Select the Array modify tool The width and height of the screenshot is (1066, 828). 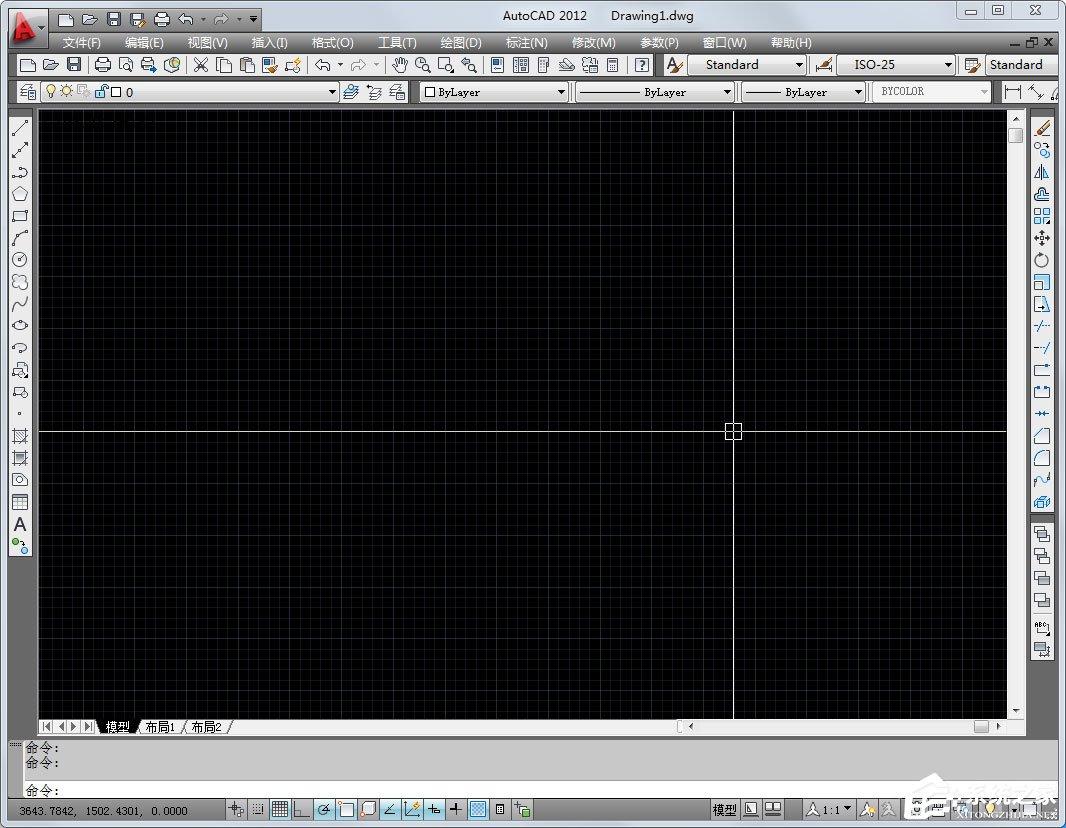click(x=1042, y=216)
